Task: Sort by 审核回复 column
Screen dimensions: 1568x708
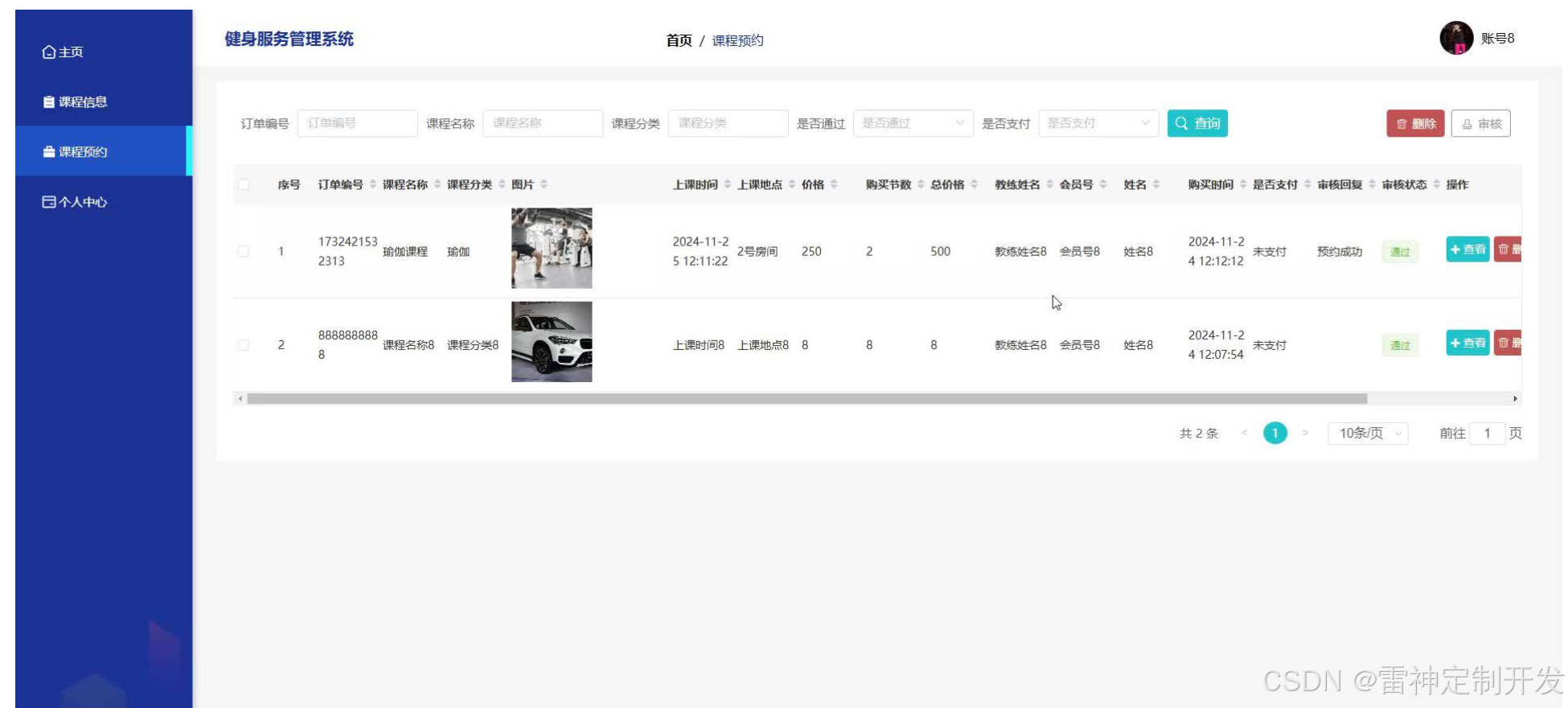Action: click(x=1372, y=184)
